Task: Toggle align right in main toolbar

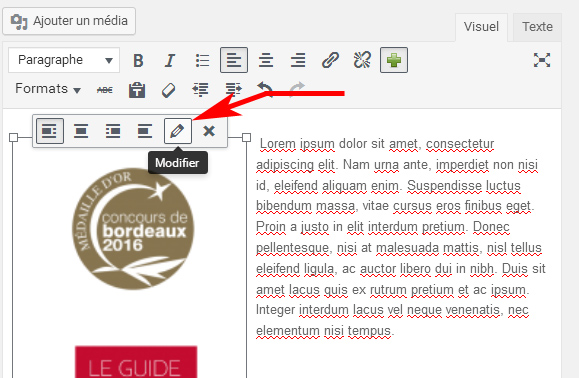Action: pos(298,60)
